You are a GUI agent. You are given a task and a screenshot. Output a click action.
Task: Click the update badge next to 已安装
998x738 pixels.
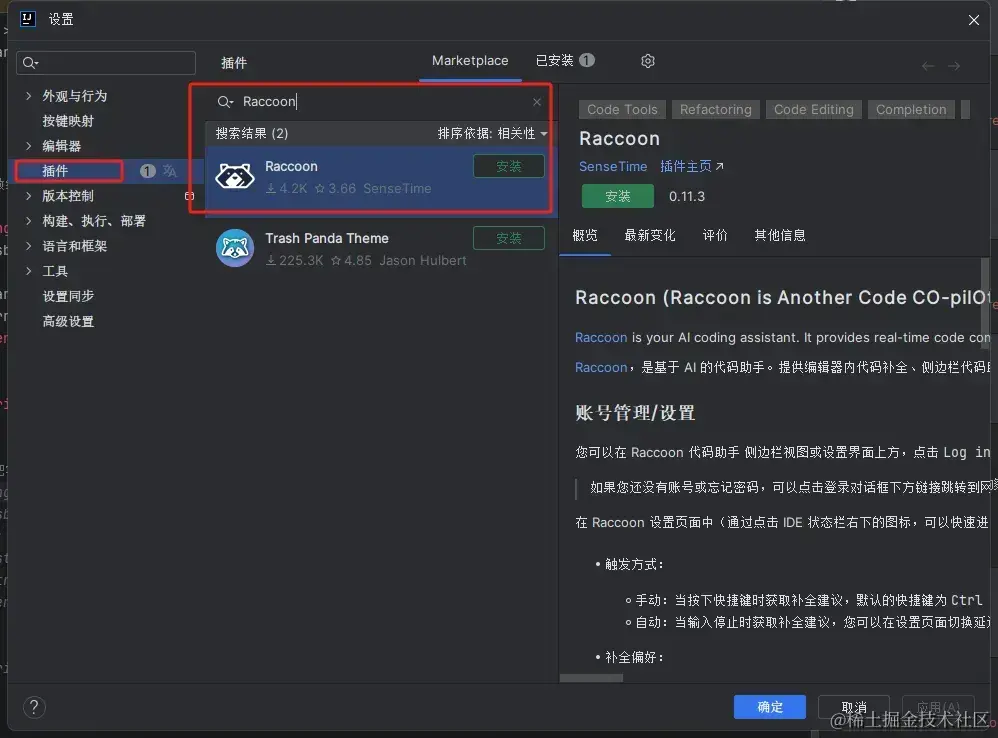point(587,60)
